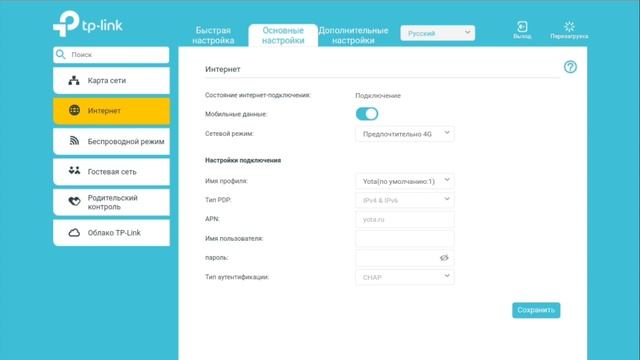Open the Сетевой режим dropdown
Image resolution: width=640 pixels, height=360 pixels.
404,134
